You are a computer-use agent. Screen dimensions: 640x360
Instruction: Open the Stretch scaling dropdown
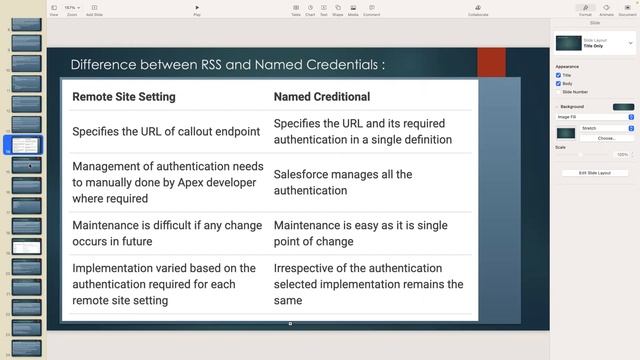607,128
